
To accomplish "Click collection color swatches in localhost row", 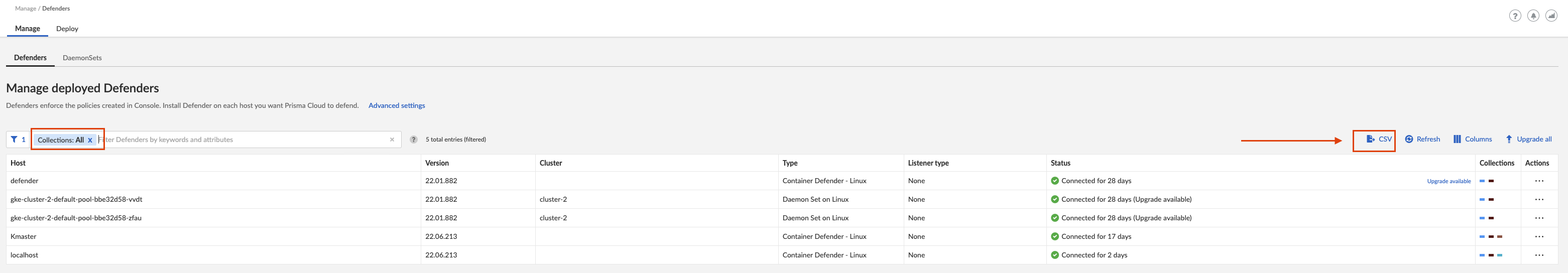I will pos(1491,255).
